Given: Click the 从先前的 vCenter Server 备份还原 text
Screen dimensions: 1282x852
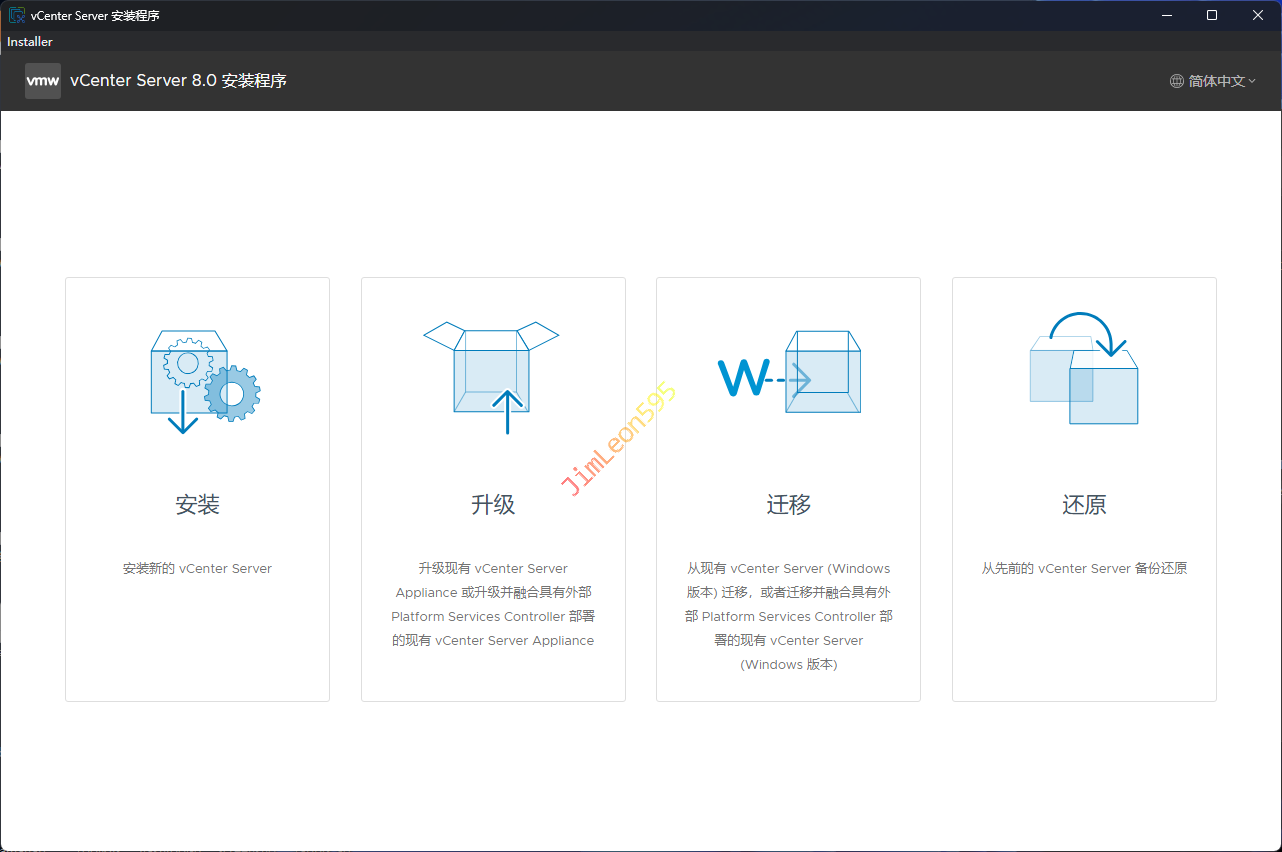Looking at the screenshot, I should pos(1084,568).
